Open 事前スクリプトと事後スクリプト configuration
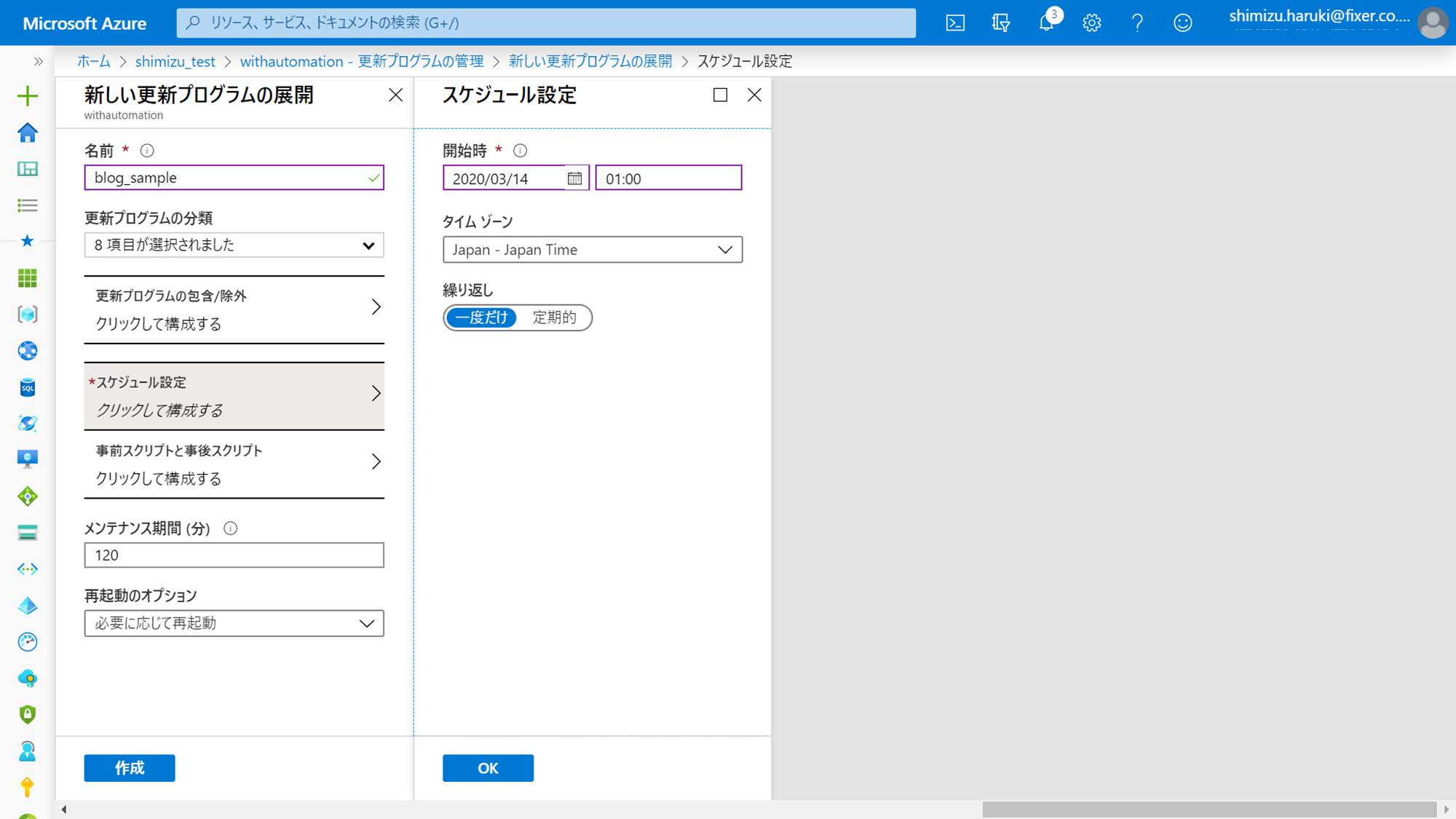 (x=234, y=464)
